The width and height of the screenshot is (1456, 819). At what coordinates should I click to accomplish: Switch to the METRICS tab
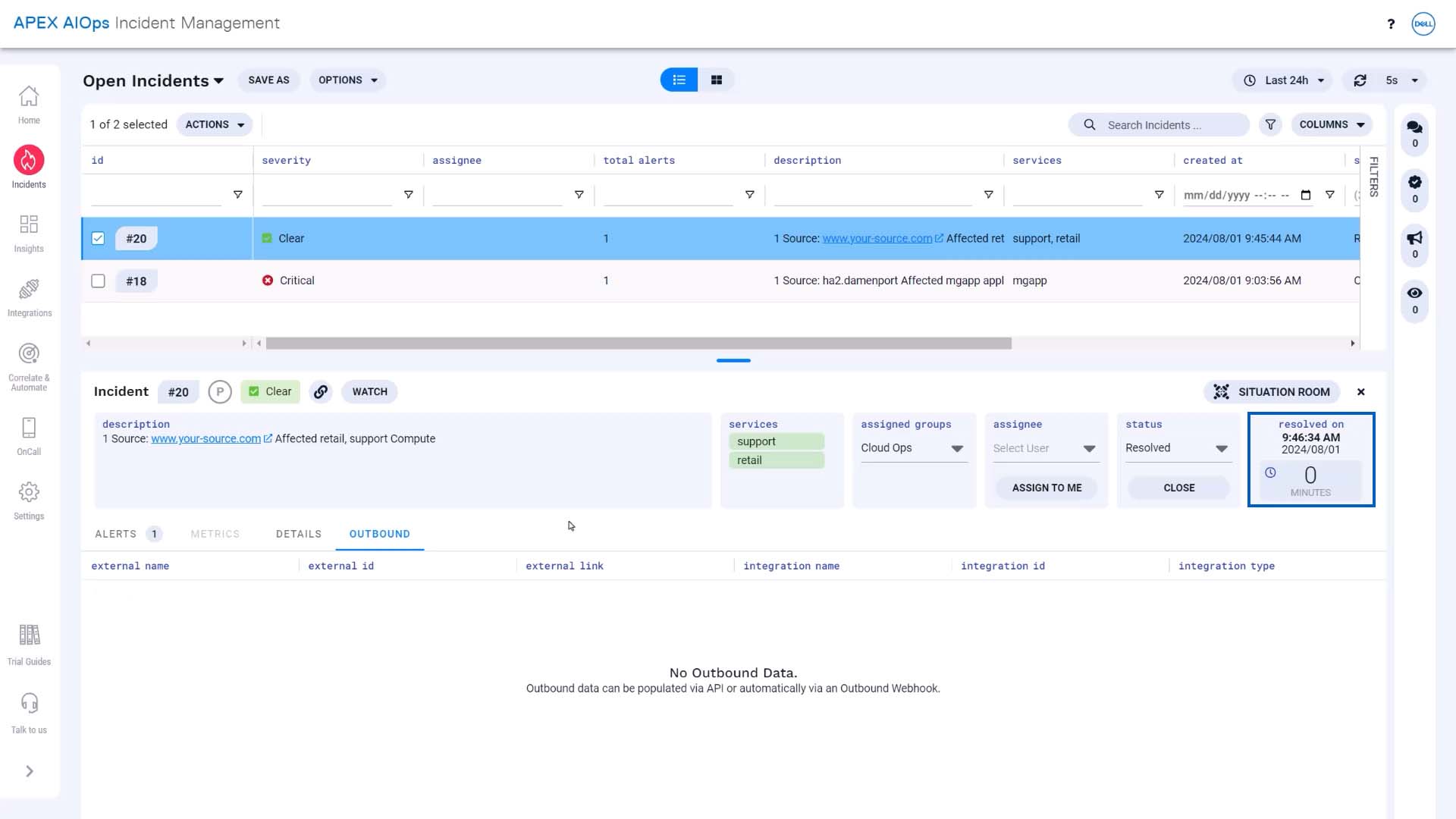pyautogui.click(x=215, y=534)
